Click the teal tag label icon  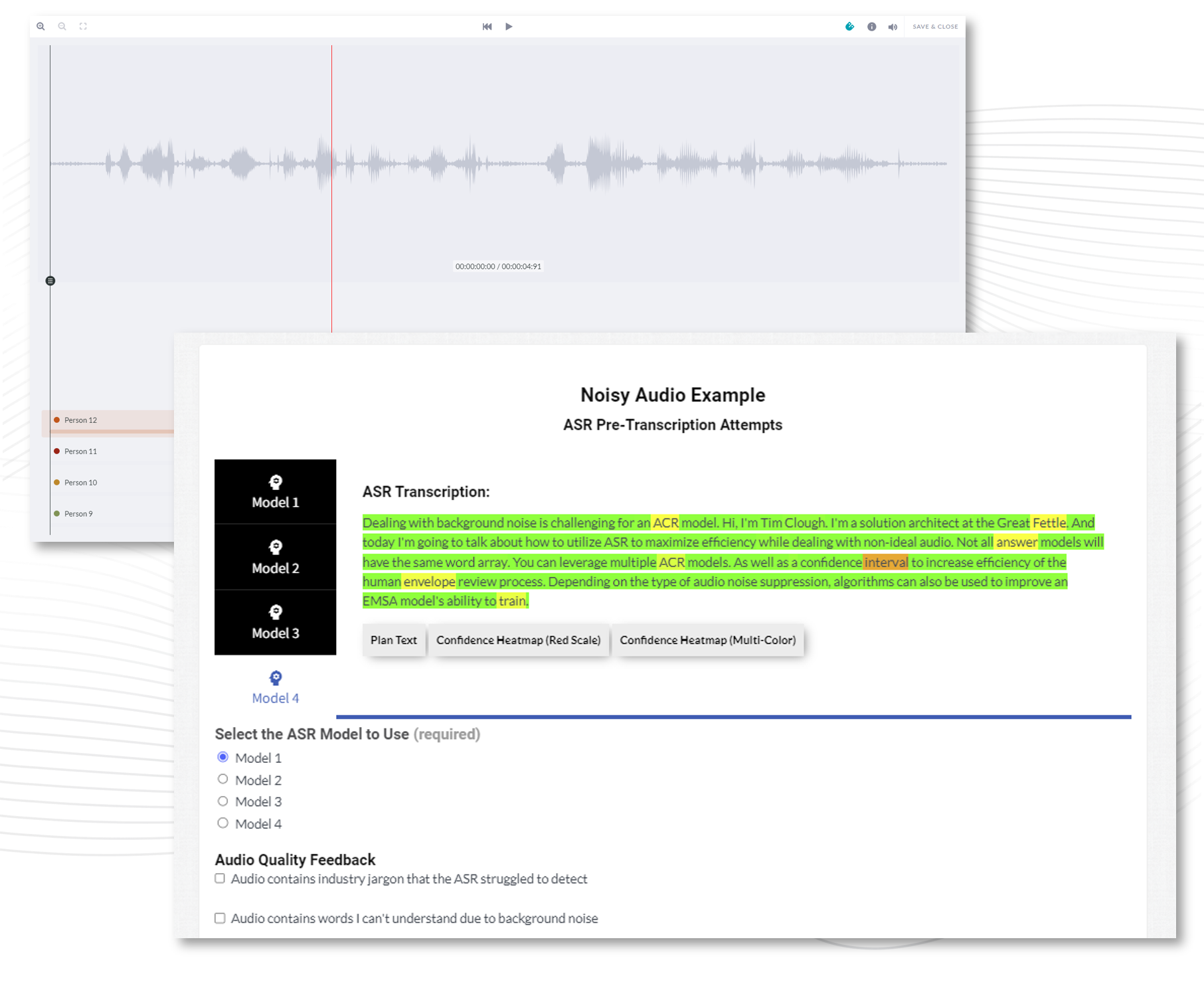click(849, 27)
